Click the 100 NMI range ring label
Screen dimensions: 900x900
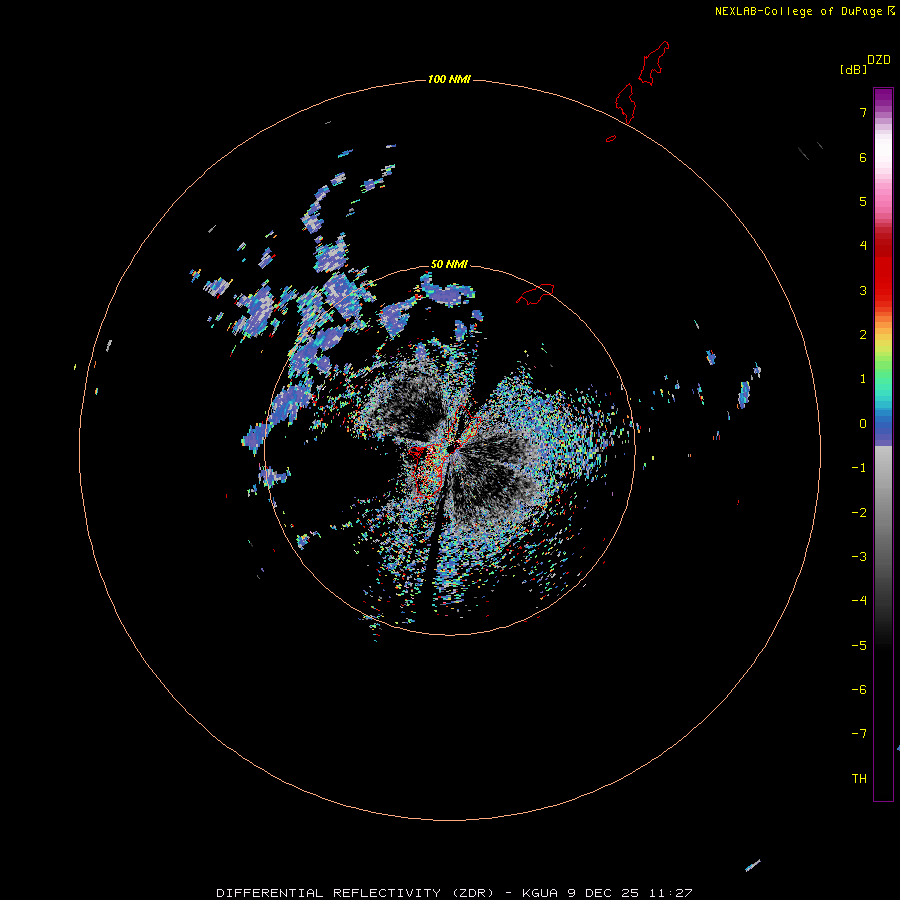pyautogui.click(x=449, y=79)
